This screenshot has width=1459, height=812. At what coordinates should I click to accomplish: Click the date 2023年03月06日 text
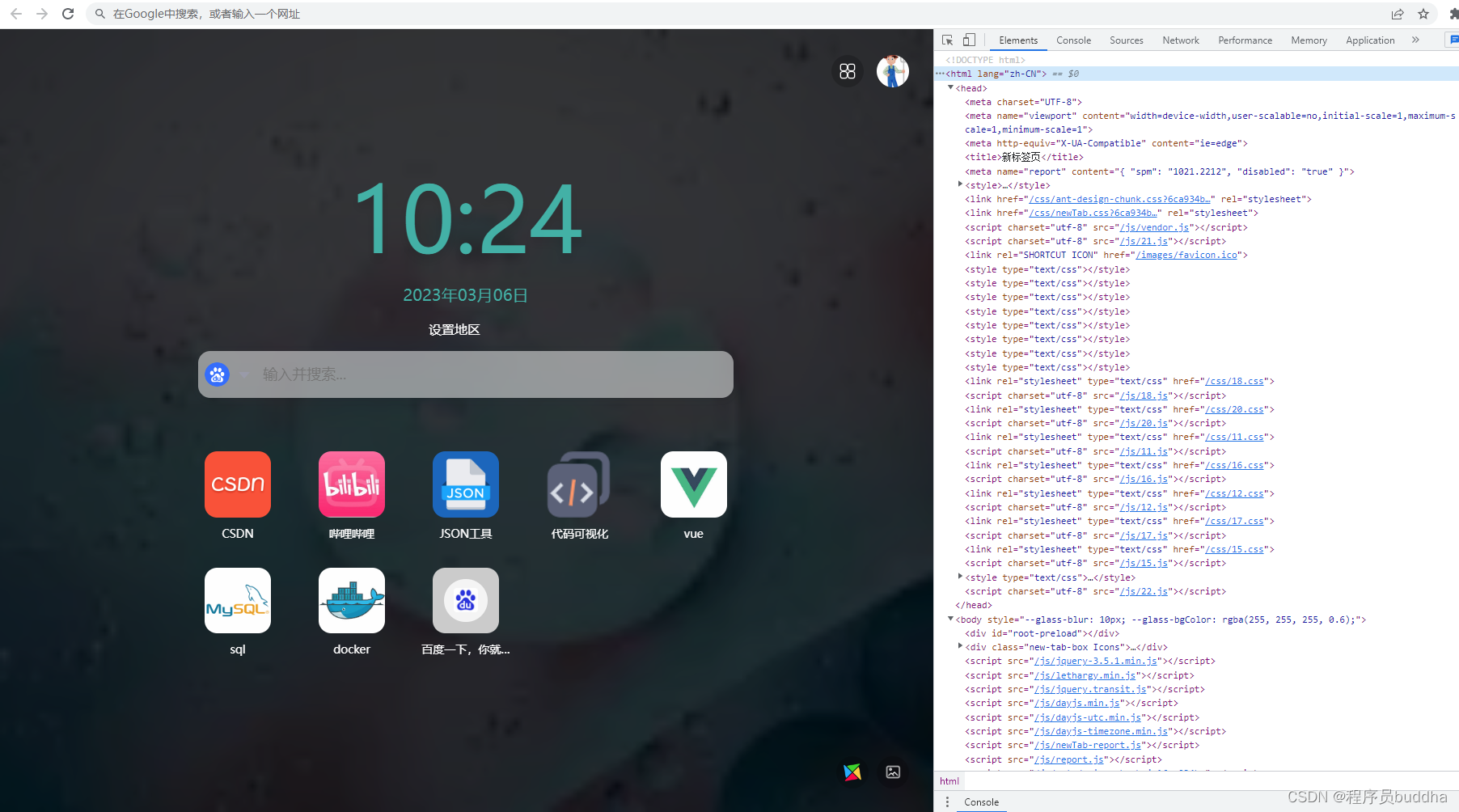pyautogui.click(x=466, y=295)
